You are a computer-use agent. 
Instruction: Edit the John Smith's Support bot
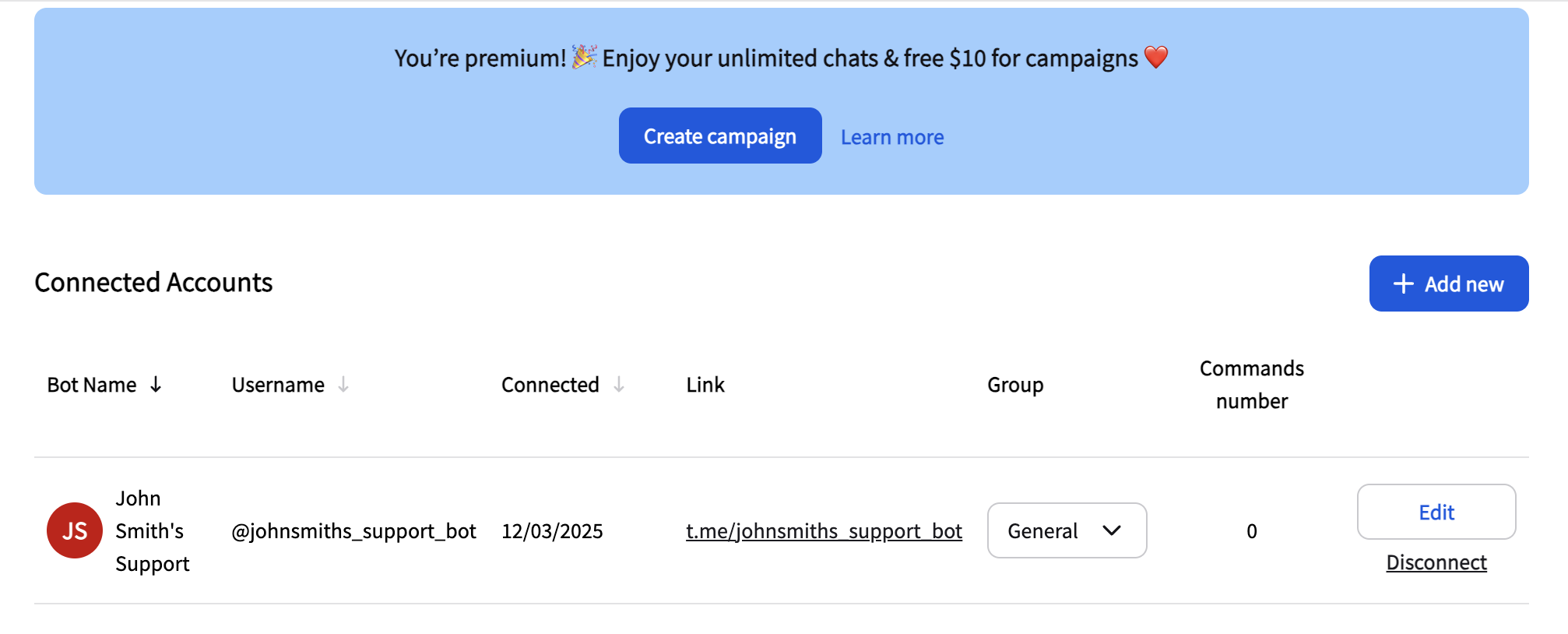[x=1436, y=512]
